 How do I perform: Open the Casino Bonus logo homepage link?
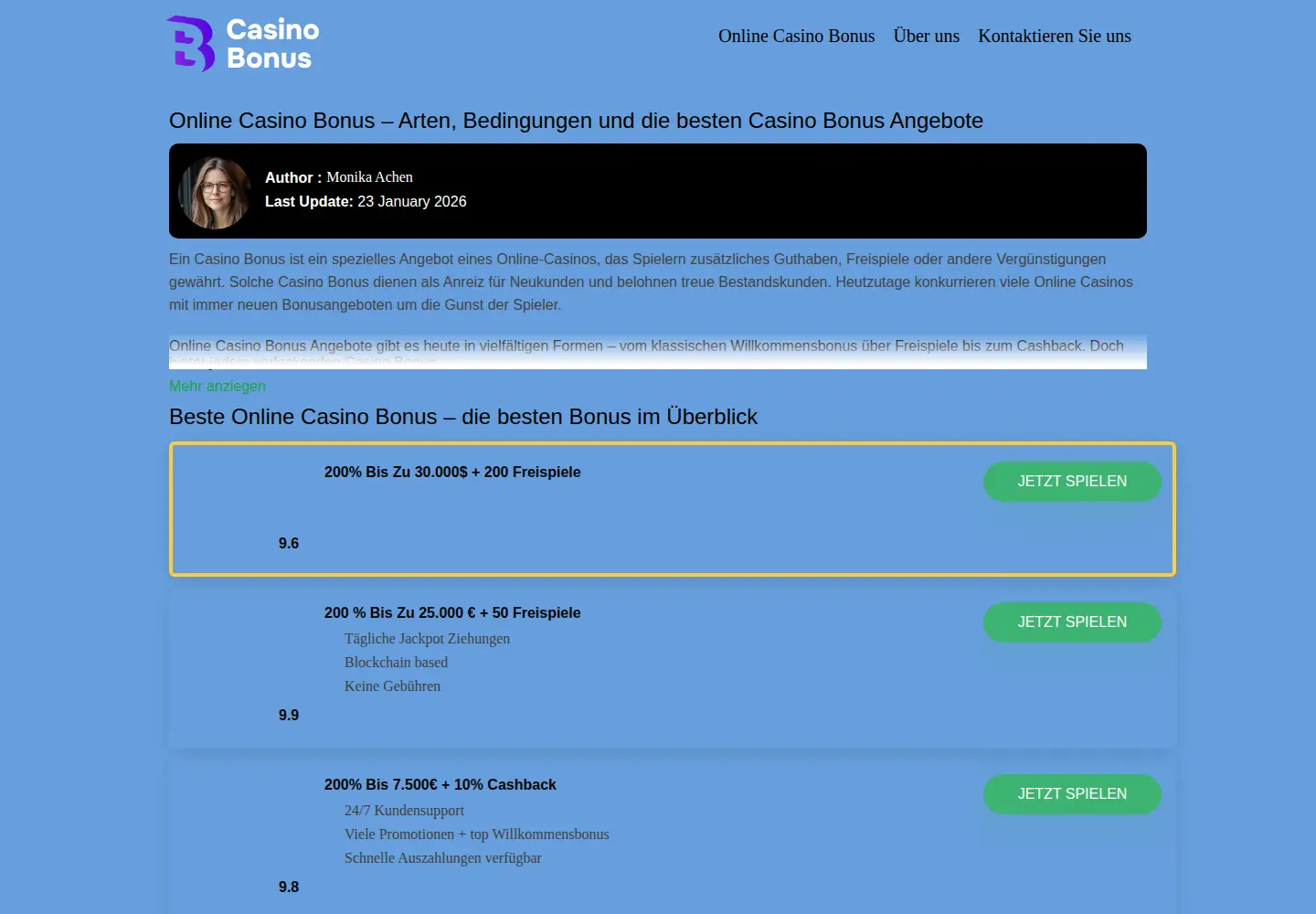243,44
